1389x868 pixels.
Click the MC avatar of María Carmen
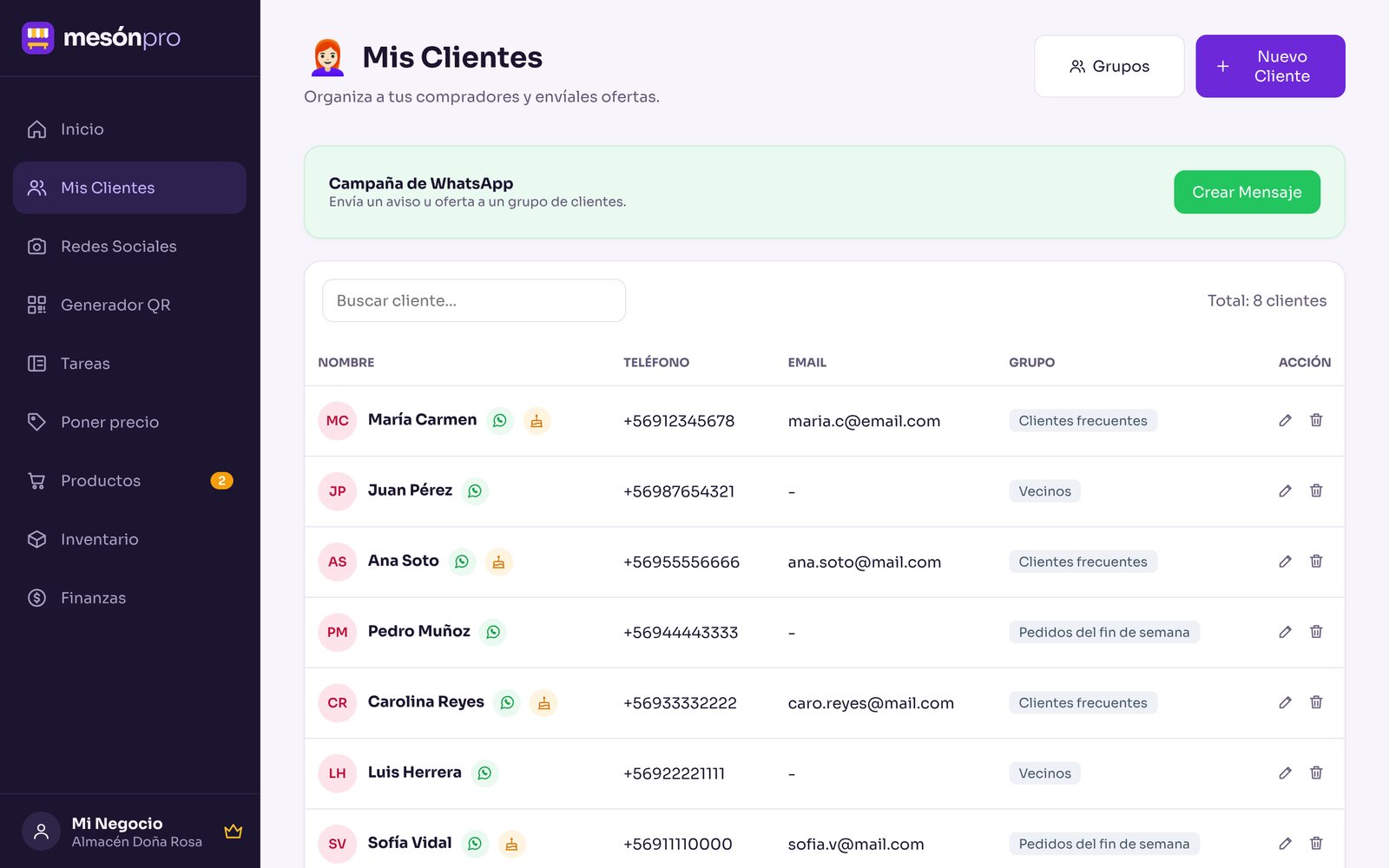pos(338,421)
